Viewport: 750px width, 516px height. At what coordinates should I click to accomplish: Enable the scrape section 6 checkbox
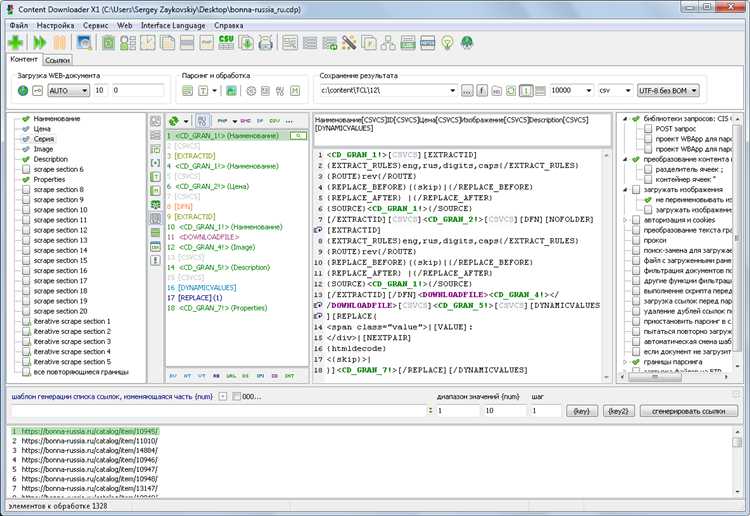coord(26,169)
